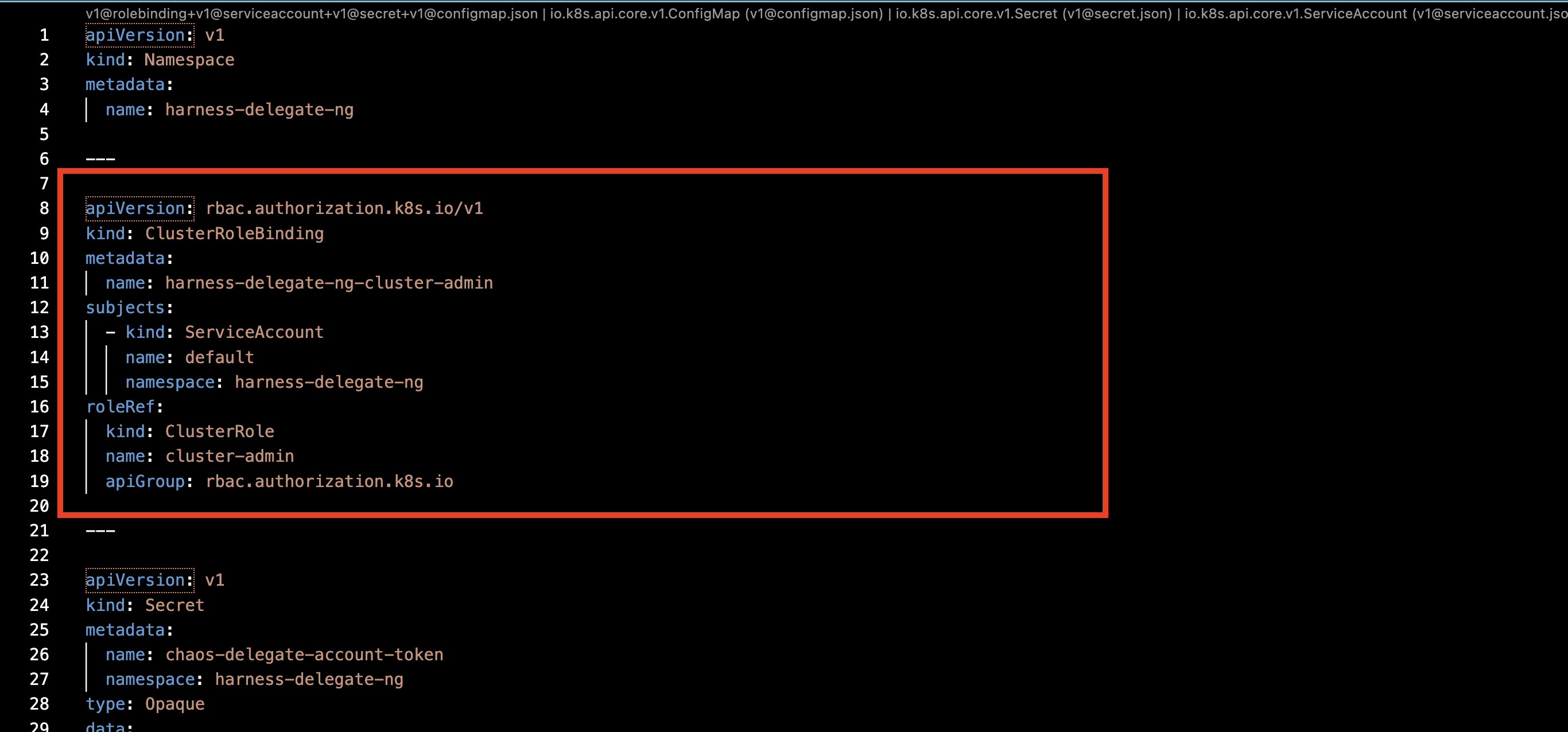Click the rbac.authorization.k8s.io/v1 apiVersion value
The image size is (1568, 732).
(x=344, y=209)
